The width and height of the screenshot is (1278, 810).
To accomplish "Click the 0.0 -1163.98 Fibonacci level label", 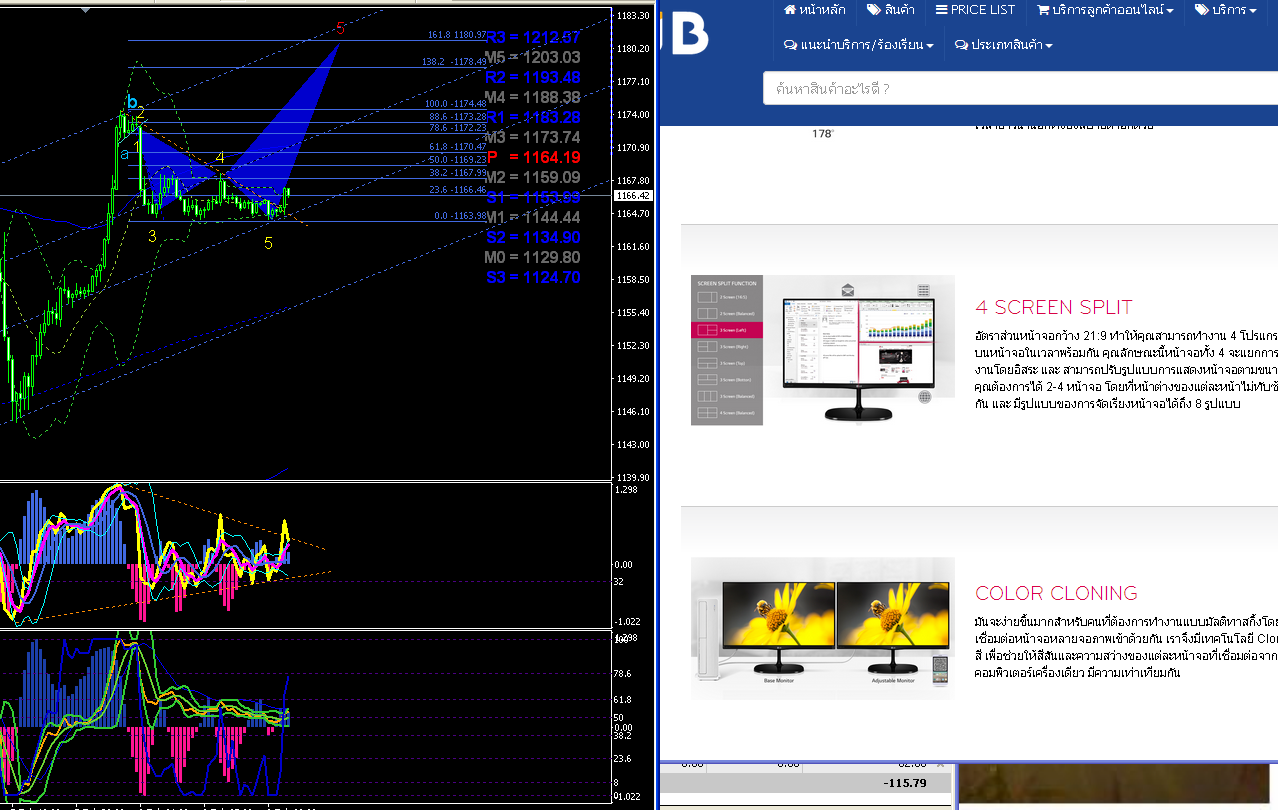I will (460, 216).
